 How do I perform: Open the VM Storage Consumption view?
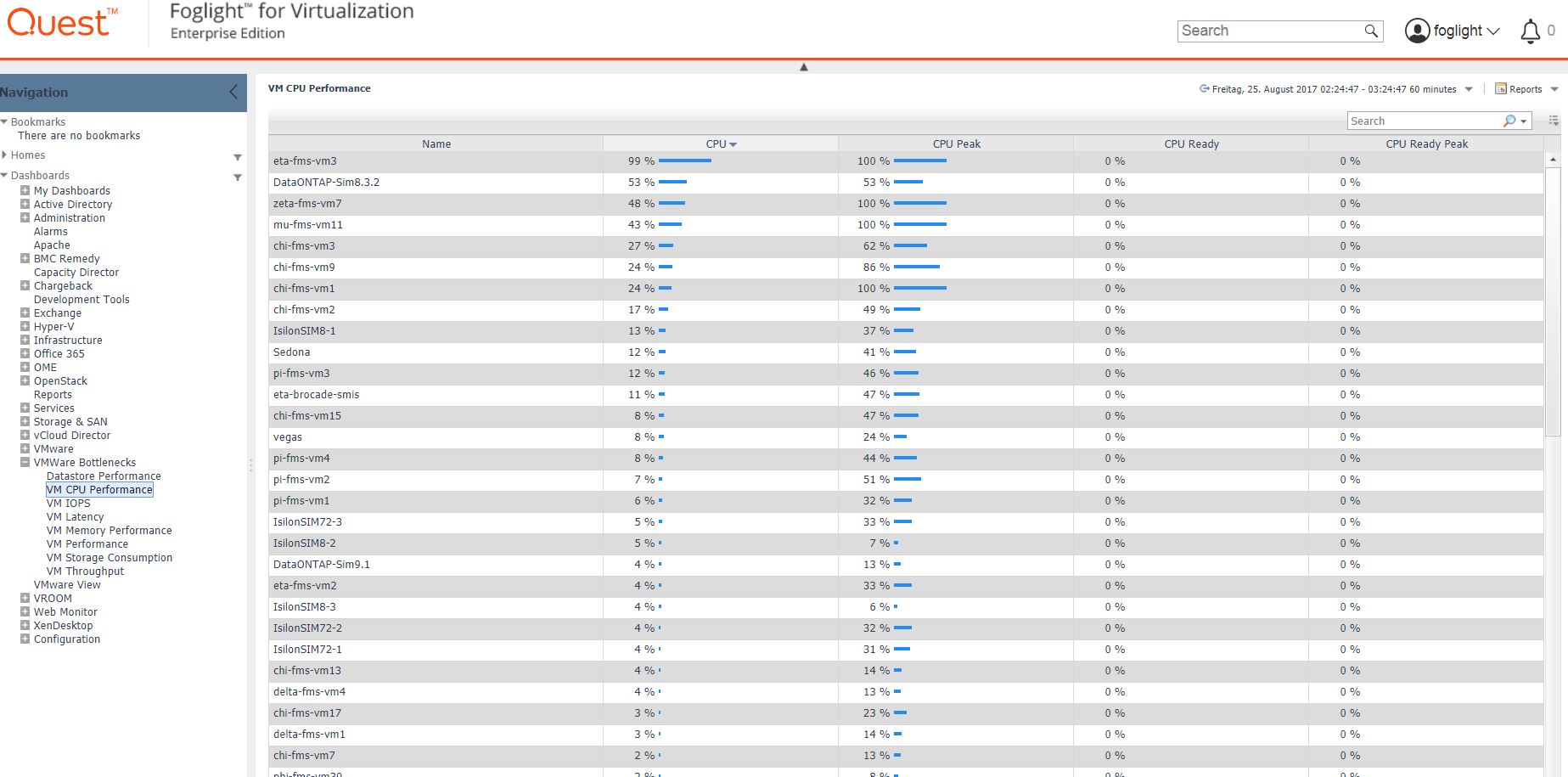click(110, 558)
